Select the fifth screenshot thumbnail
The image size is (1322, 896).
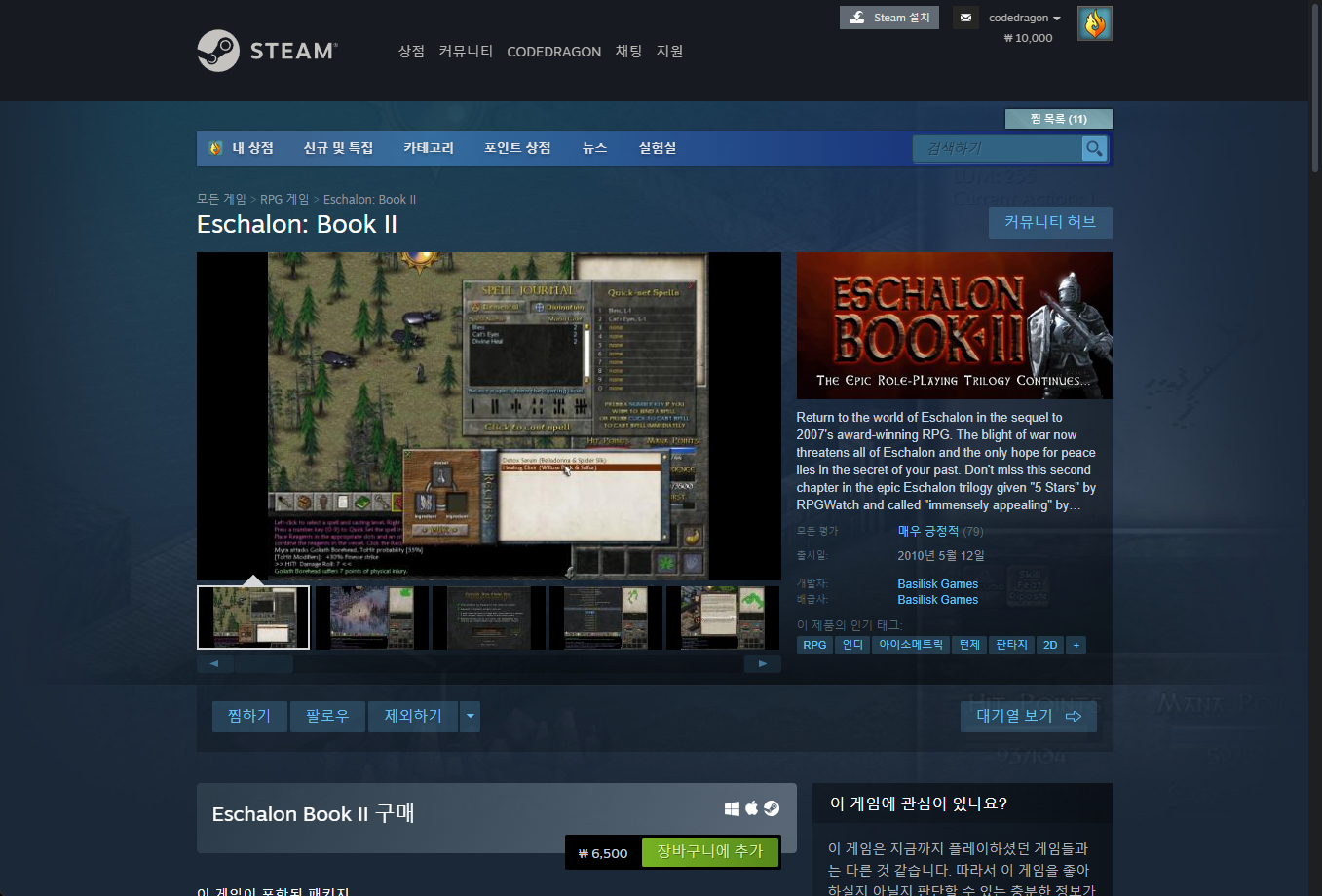coord(723,617)
